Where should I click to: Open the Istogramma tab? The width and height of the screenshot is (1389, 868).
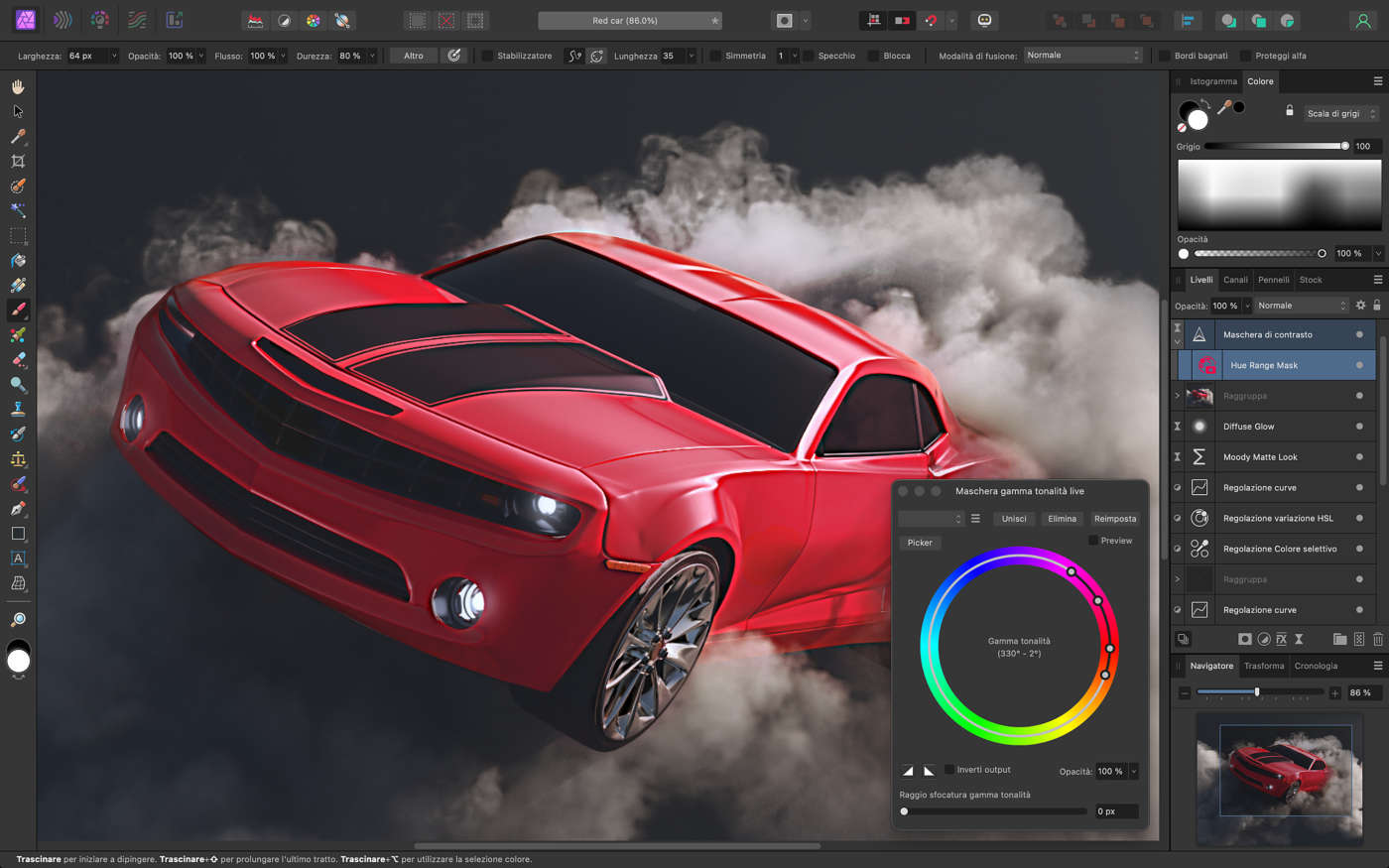(x=1213, y=81)
